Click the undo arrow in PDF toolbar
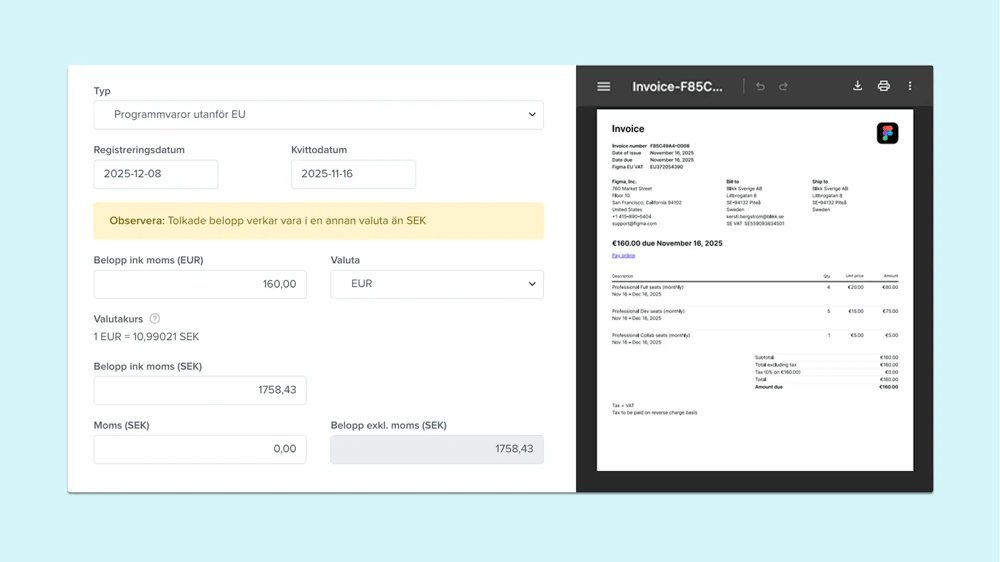The width and height of the screenshot is (1000, 562). coord(760,87)
